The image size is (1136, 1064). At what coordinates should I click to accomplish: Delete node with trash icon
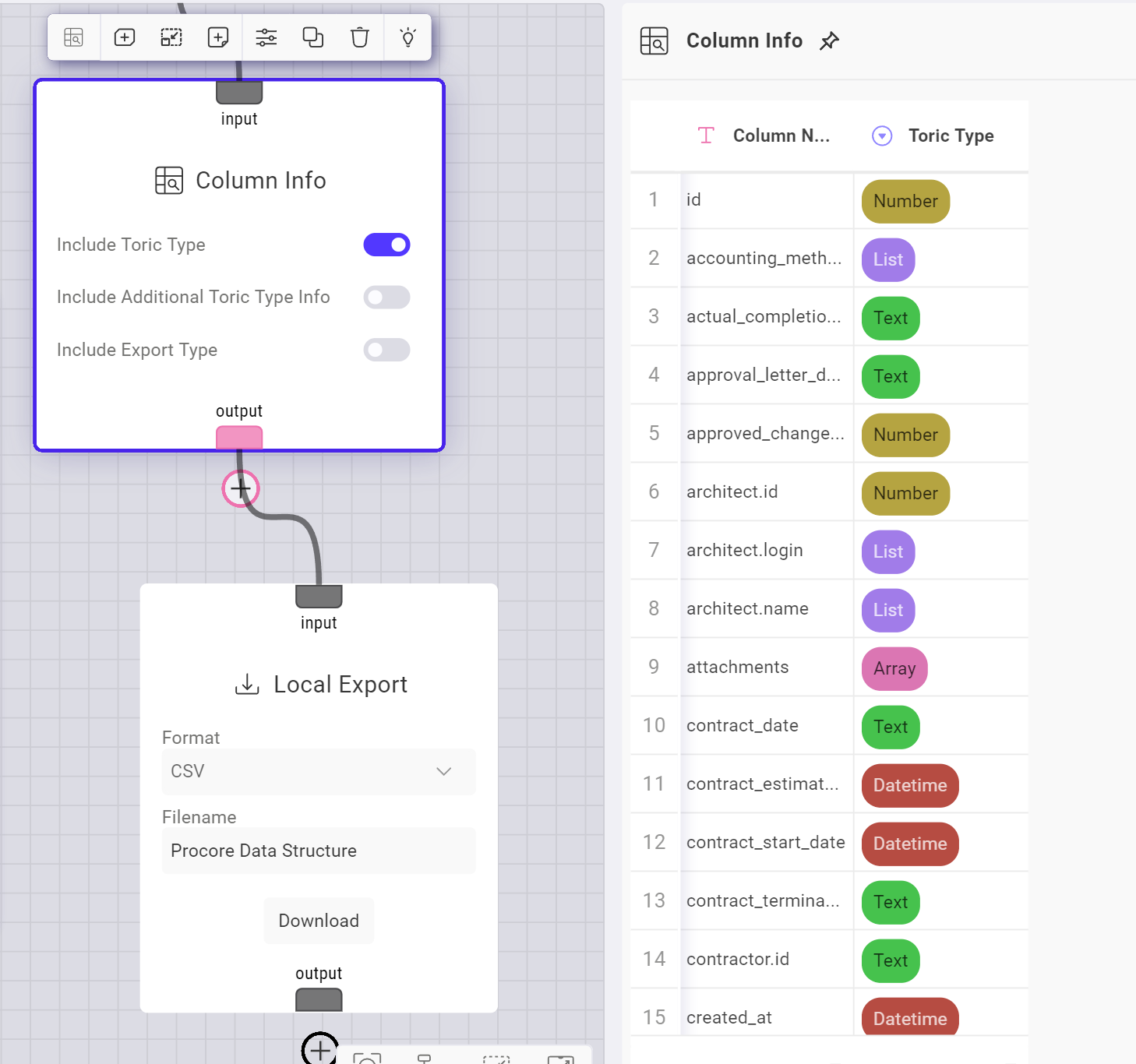point(360,37)
